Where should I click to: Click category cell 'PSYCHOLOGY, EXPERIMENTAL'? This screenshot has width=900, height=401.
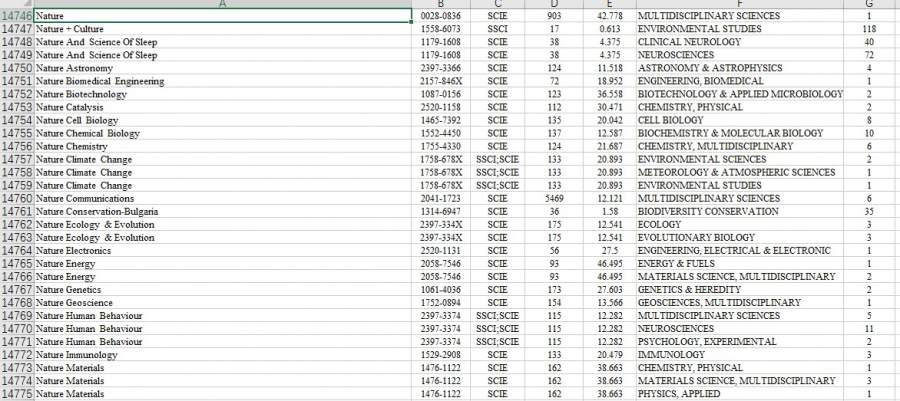click(x=740, y=342)
